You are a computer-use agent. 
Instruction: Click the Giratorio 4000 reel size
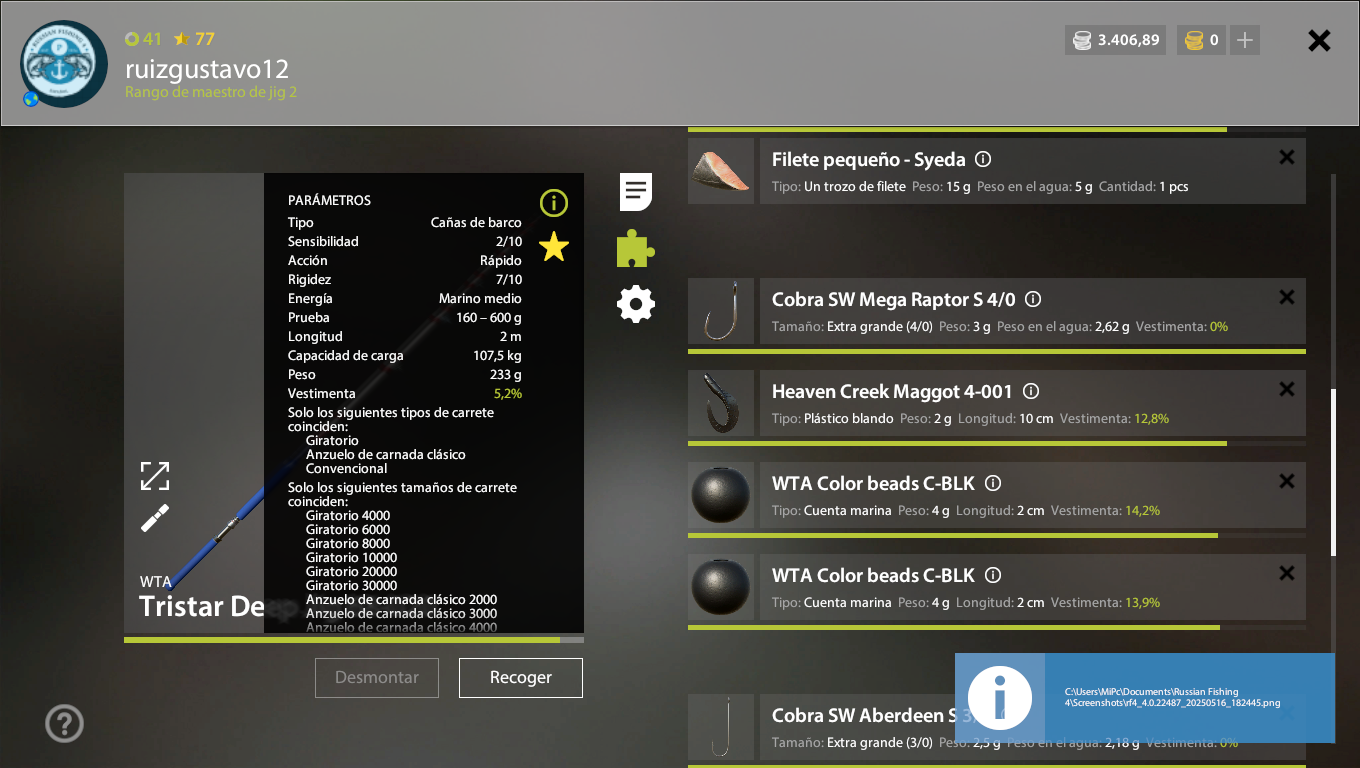click(x=348, y=516)
